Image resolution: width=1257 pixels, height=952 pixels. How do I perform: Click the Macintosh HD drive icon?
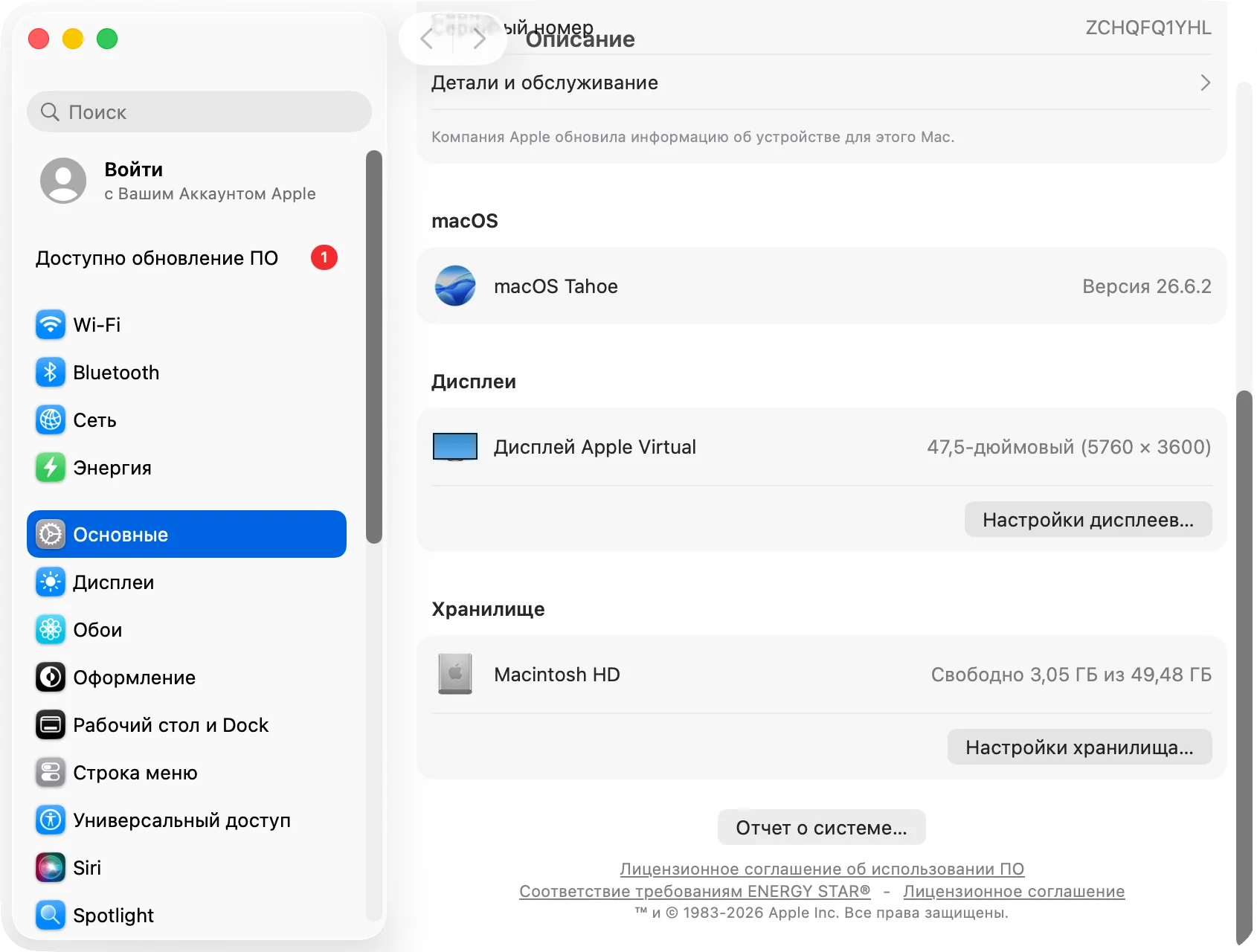455,674
